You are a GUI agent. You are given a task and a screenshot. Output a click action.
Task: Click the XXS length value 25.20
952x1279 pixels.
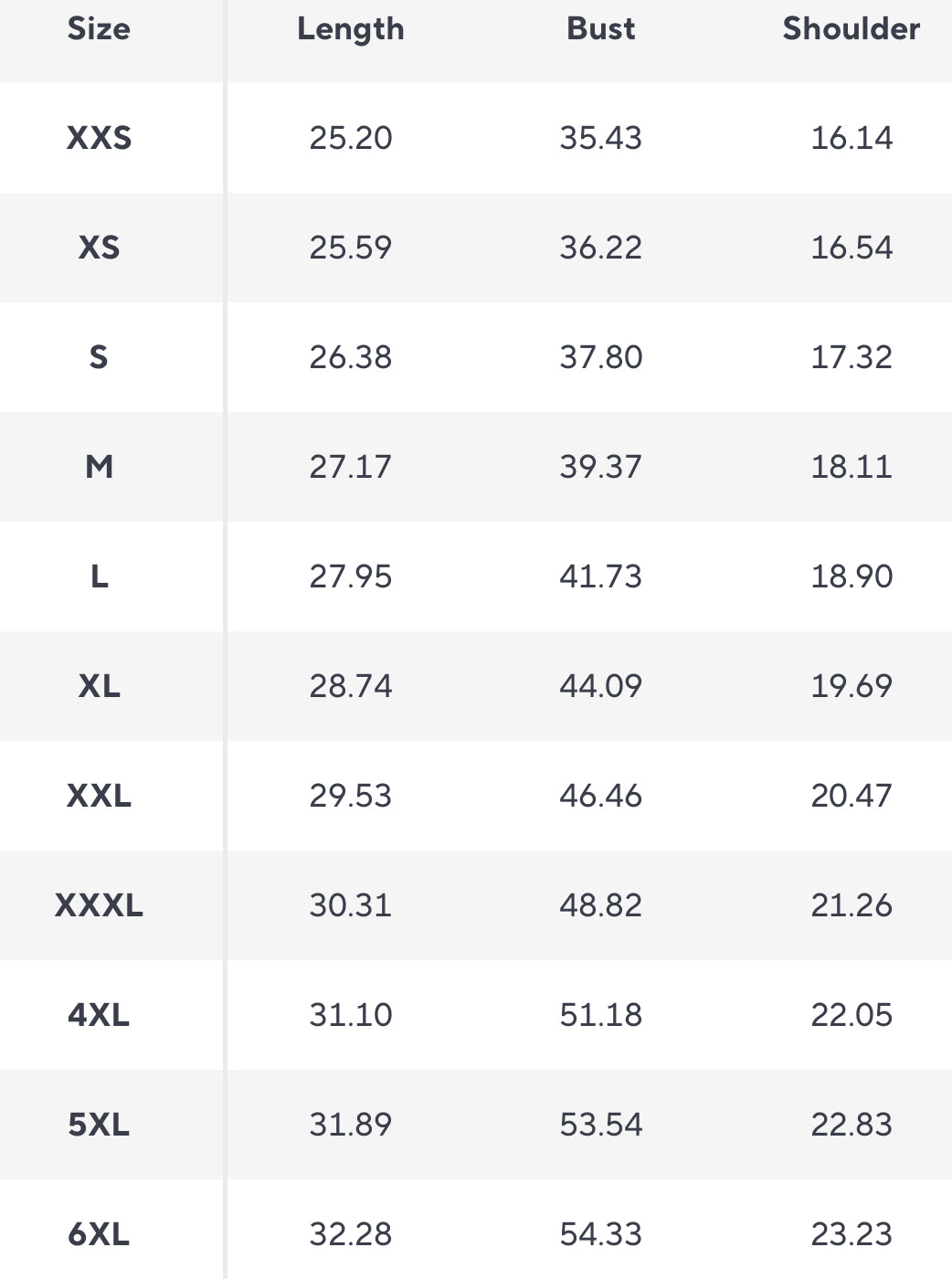pyautogui.click(x=351, y=138)
